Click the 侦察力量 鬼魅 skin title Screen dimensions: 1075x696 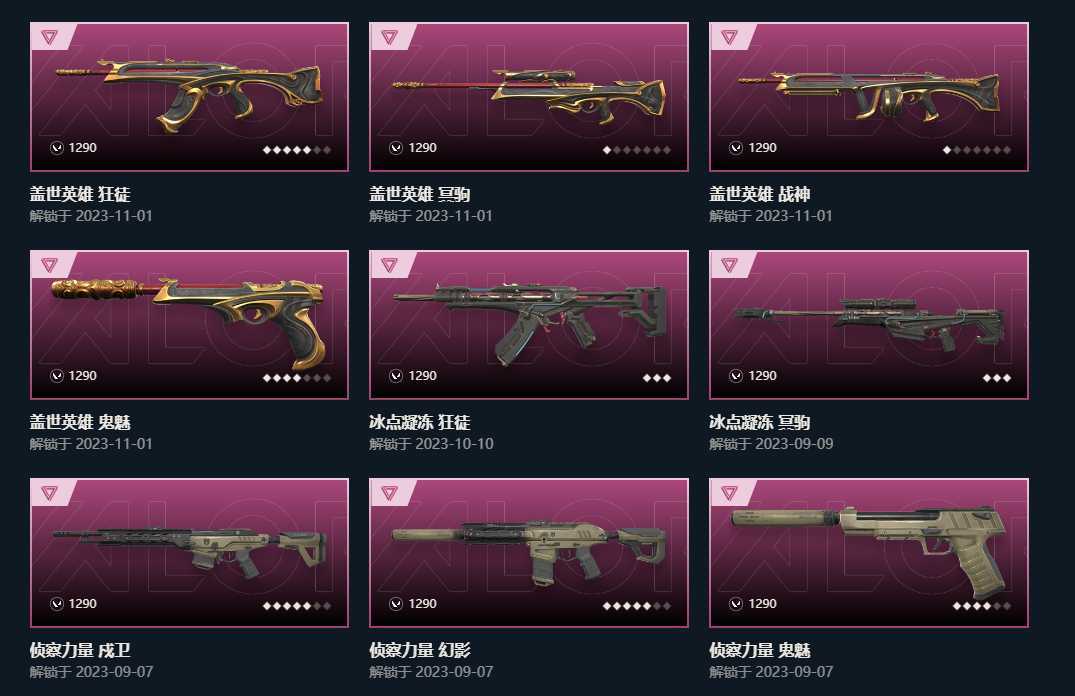(x=760, y=650)
